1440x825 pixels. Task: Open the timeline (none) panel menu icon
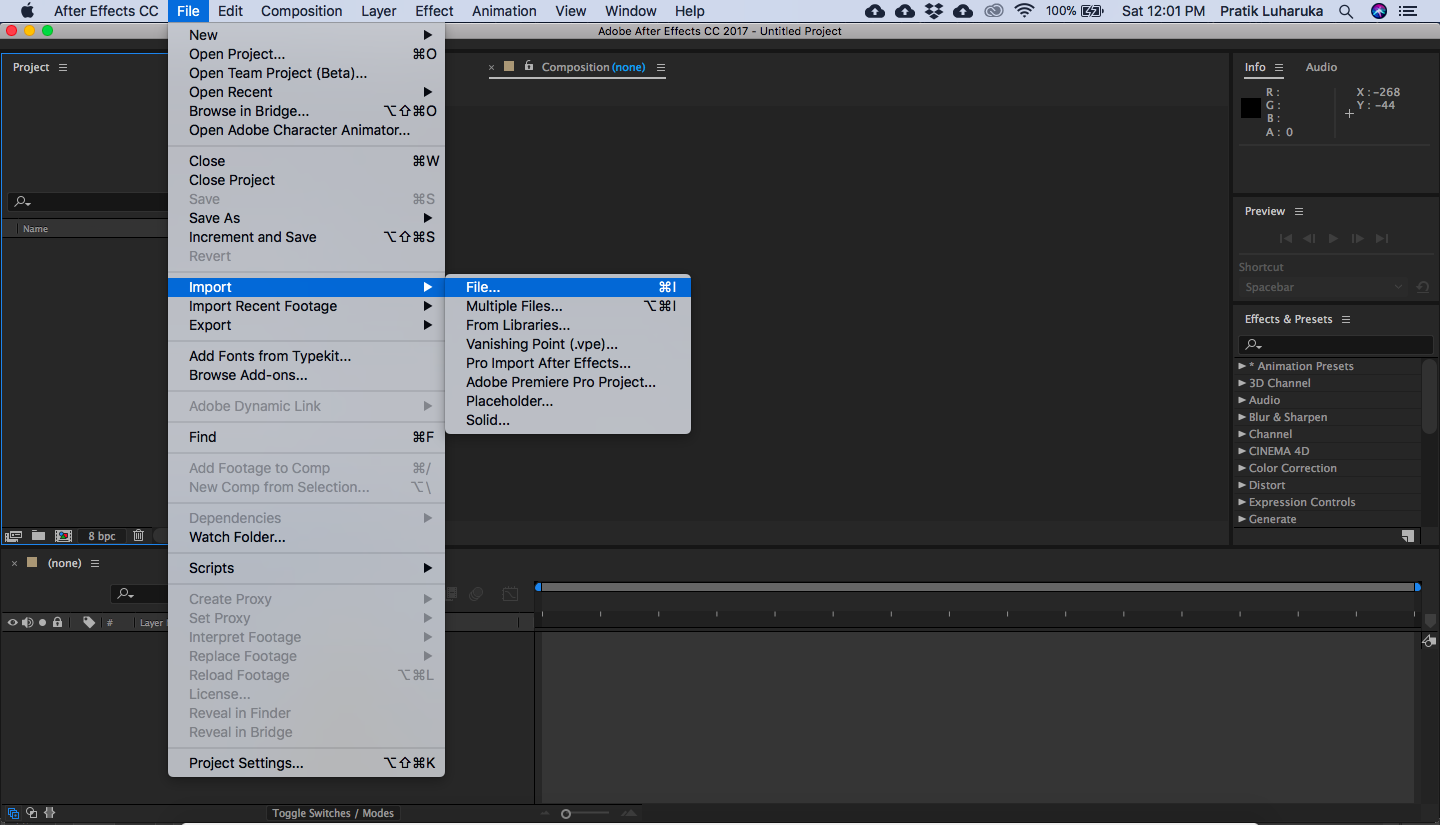(95, 563)
